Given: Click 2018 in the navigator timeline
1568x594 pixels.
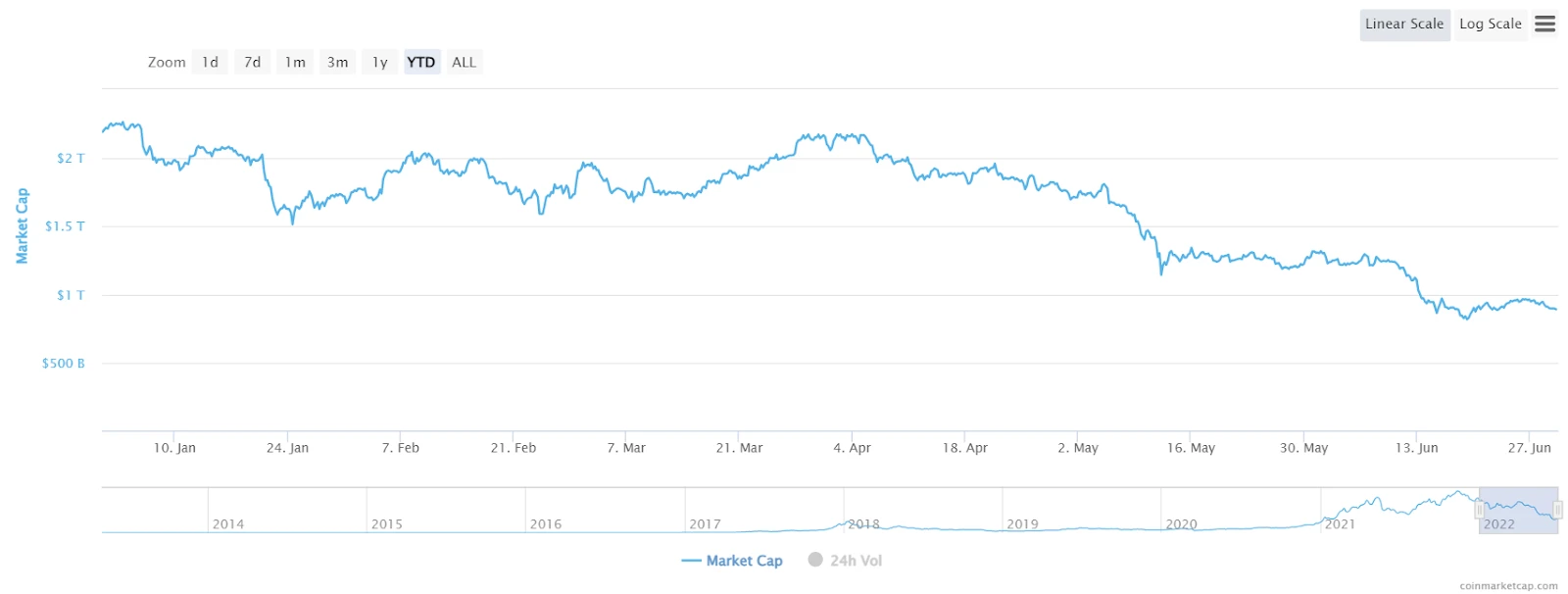Looking at the screenshot, I should tap(863, 524).
